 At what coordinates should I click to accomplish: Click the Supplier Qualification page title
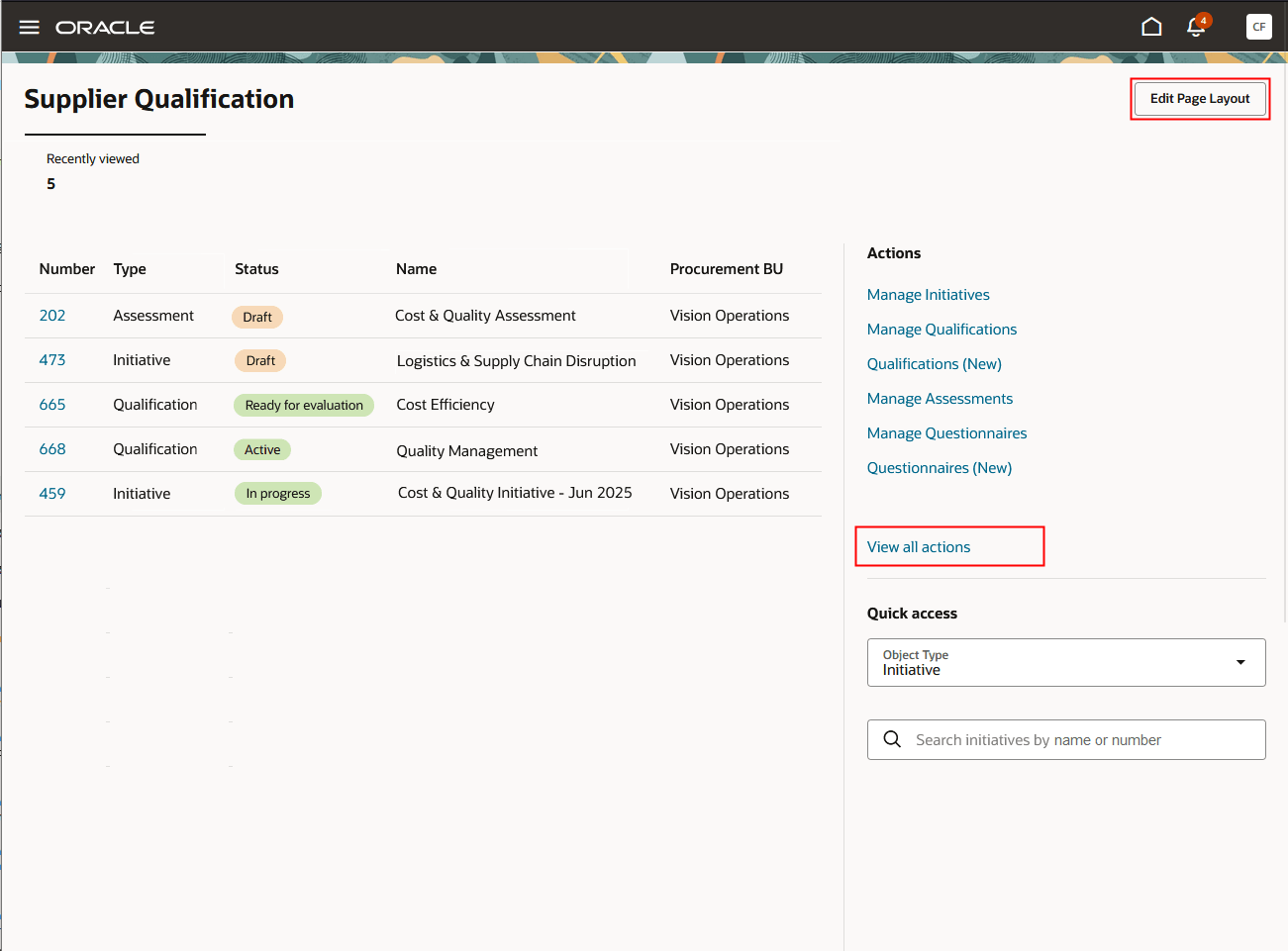click(159, 99)
